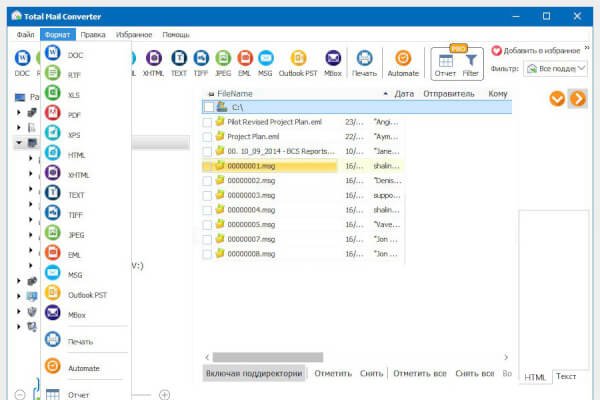Open the File menu
The width and height of the screenshot is (600, 400).
pos(25,34)
